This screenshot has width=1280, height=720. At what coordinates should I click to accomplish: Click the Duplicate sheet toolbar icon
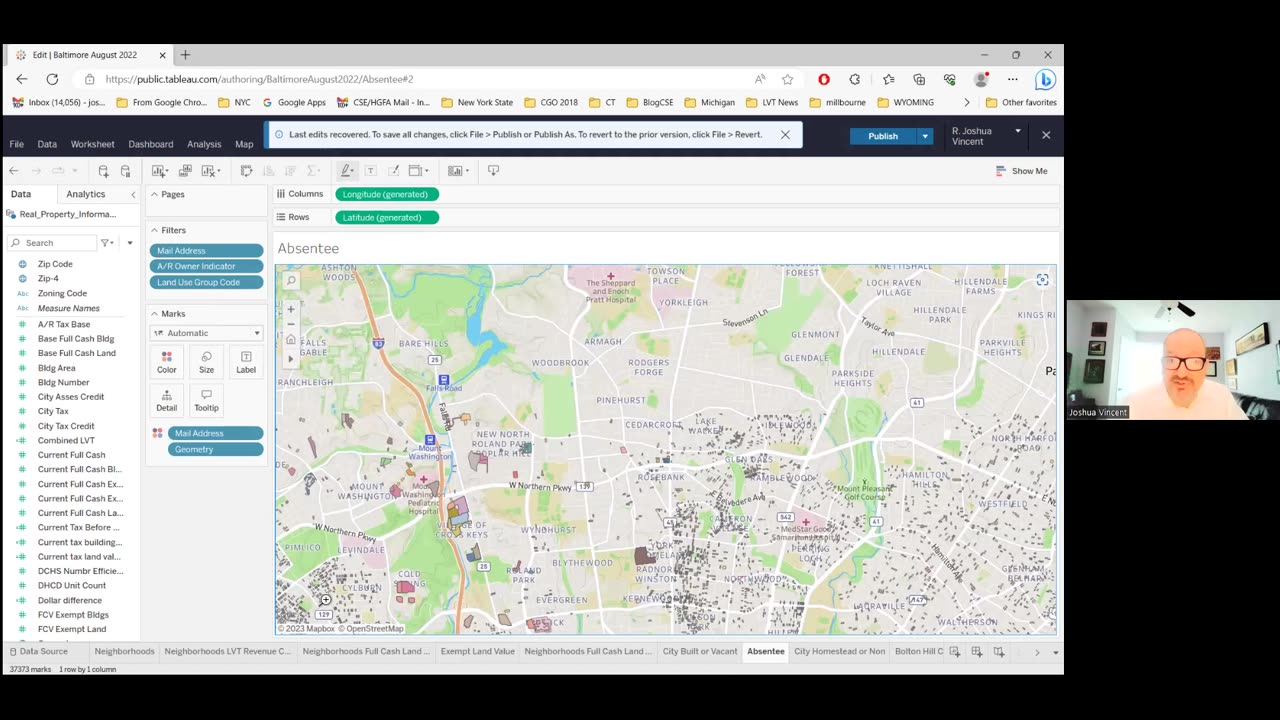click(x=185, y=171)
